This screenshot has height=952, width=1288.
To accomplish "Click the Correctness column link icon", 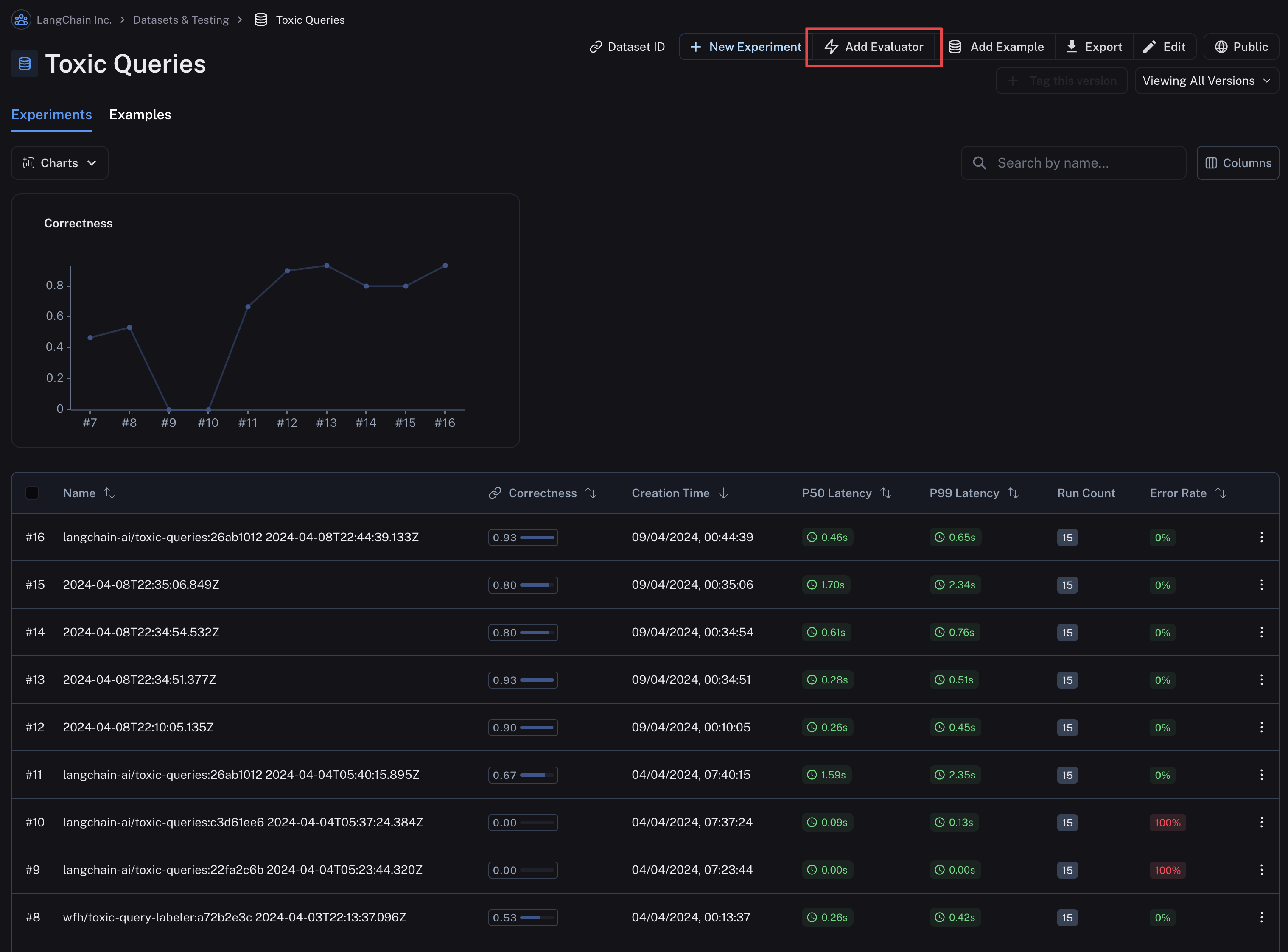I will click(495, 493).
